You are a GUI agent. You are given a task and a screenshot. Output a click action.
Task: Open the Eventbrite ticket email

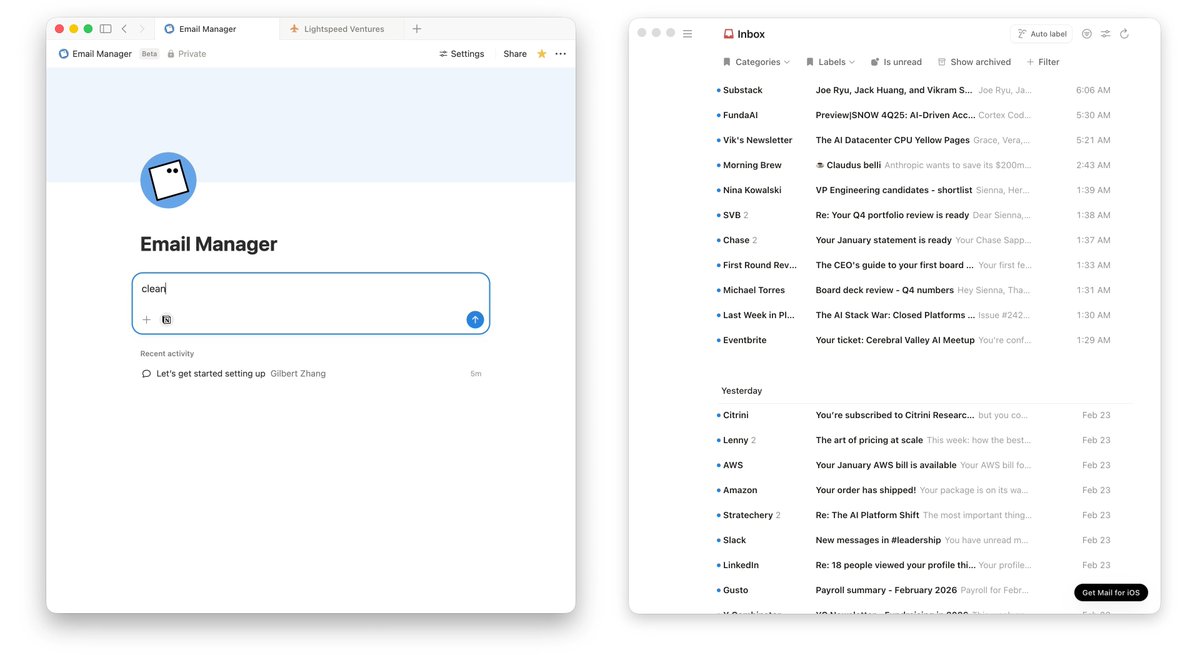click(913, 340)
